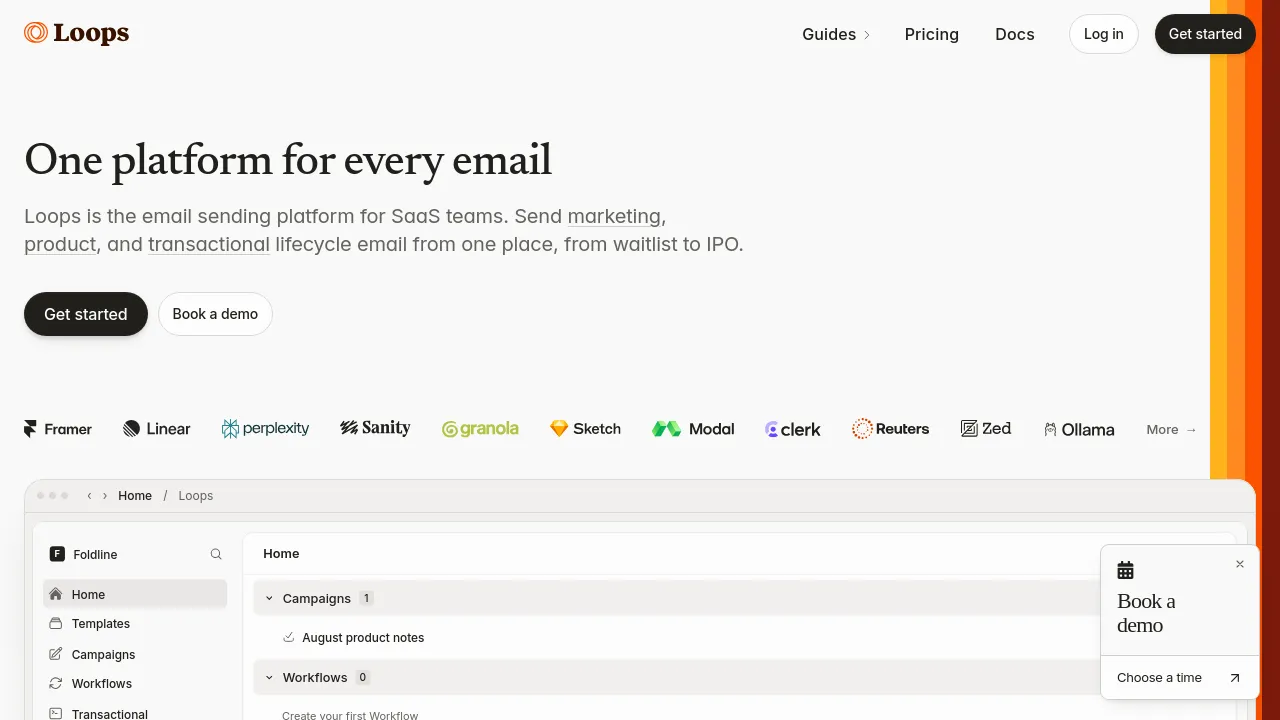
Task: Open the Docs link
Action: coord(1014,34)
